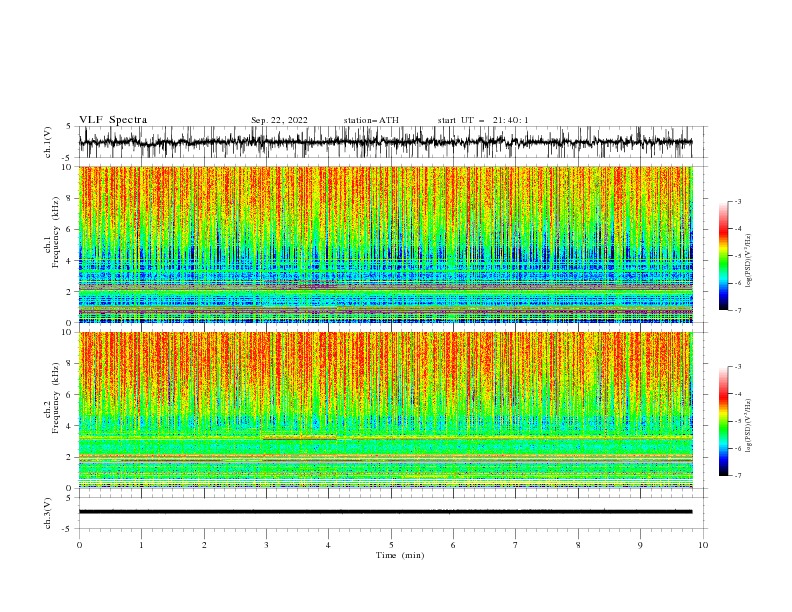Click time axis tick label "3"
792x612 pixels.
click(x=266, y=545)
